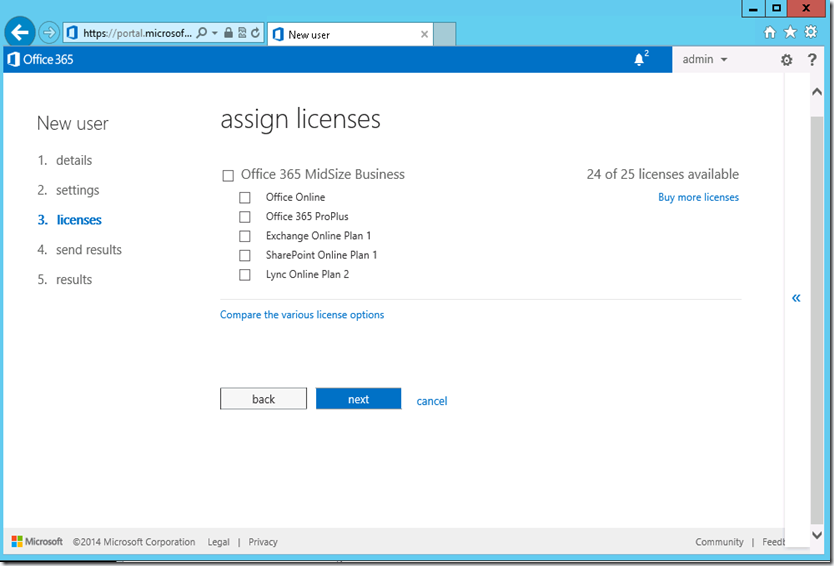Click the Office 365 logo
834x566 pixels.
pyautogui.click(x=41, y=60)
